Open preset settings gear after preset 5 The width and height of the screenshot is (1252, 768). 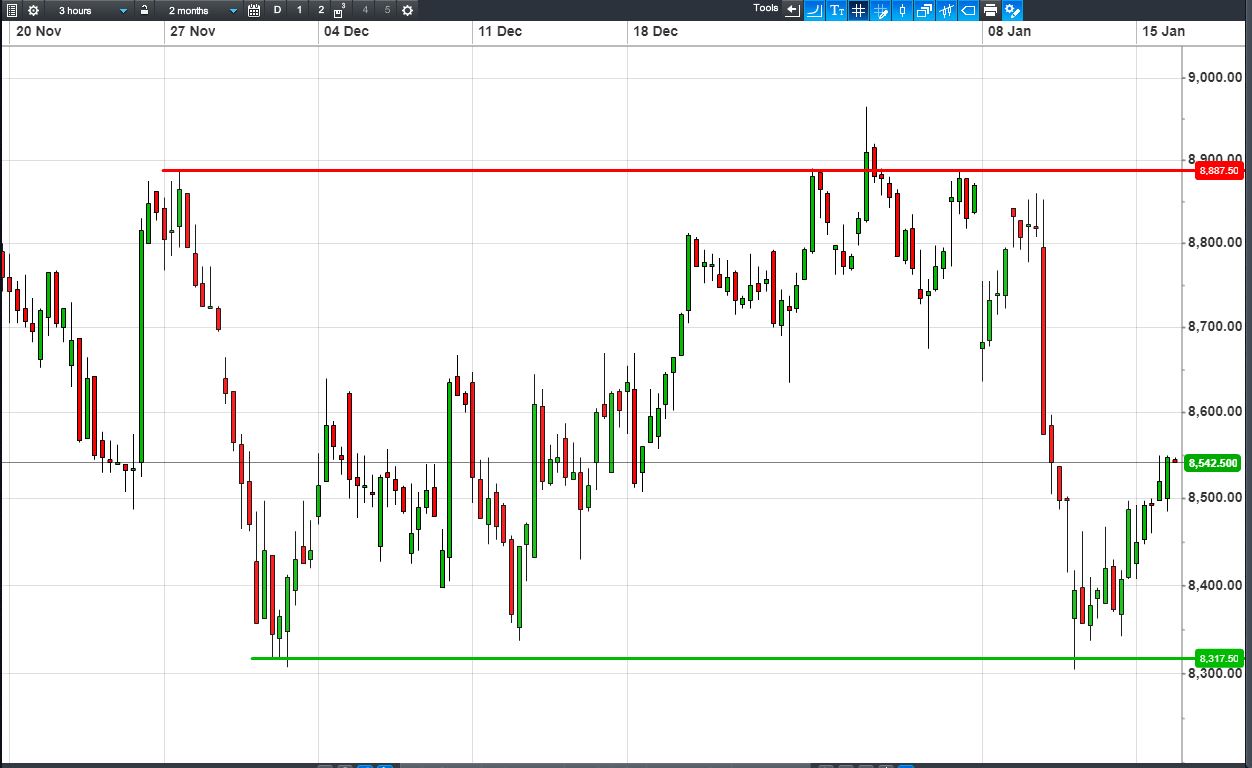[407, 10]
